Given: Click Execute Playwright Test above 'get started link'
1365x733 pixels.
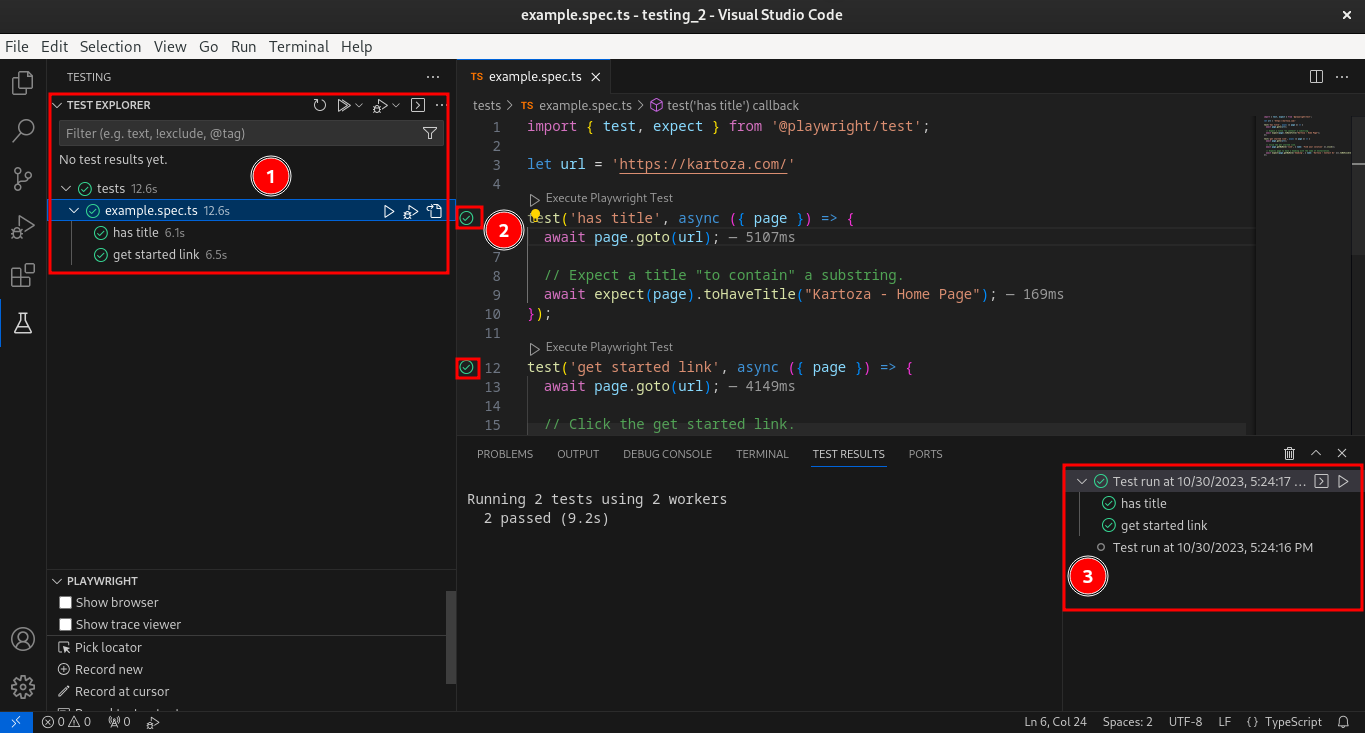Looking at the screenshot, I should point(609,347).
